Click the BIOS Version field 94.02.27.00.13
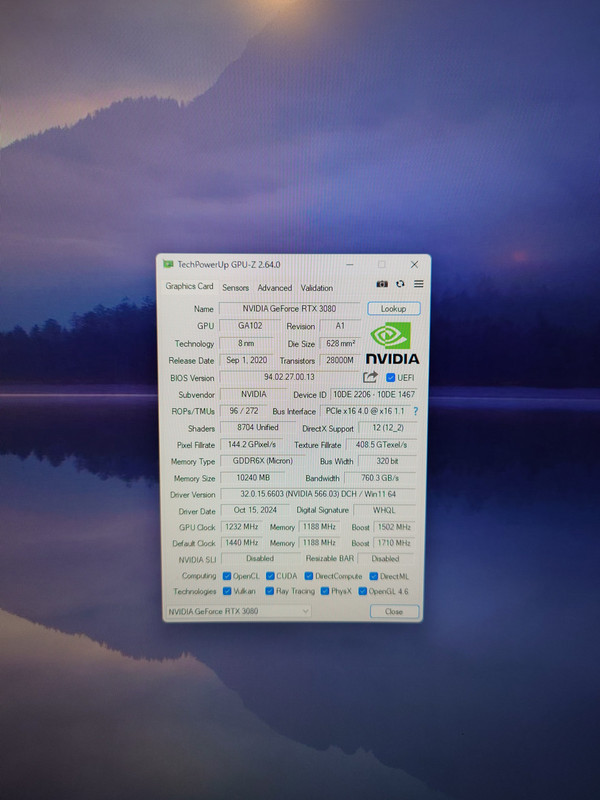The width and height of the screenshot is (600, 800). pyautogui.click(x=289, y=377)
